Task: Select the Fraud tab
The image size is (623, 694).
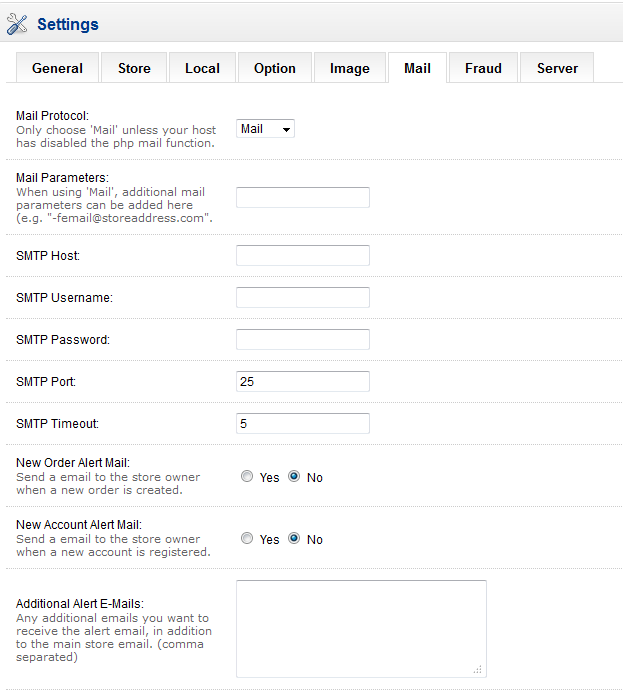Action: pos(483,68)
